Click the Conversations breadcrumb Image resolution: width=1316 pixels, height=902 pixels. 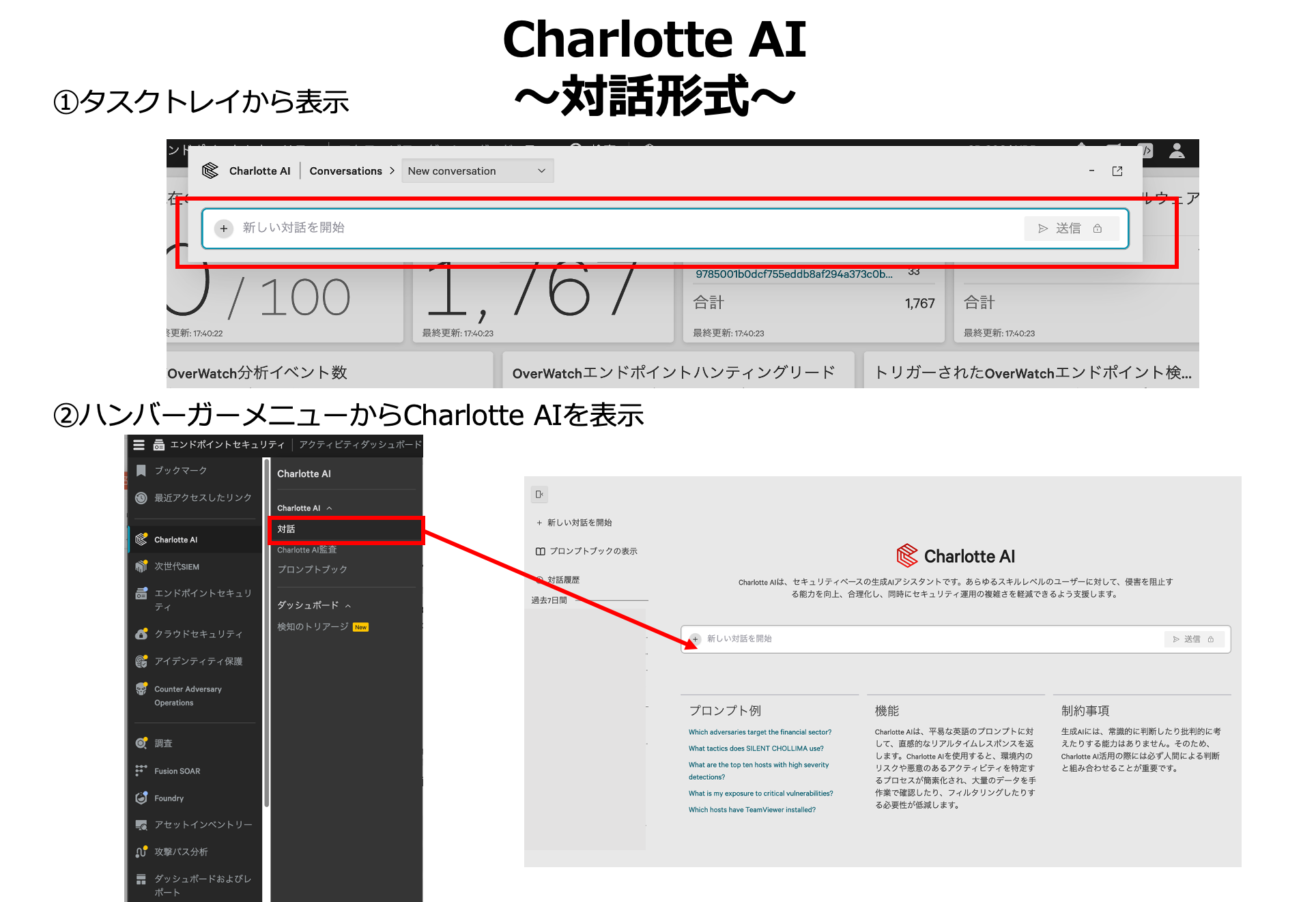[345, 171]
